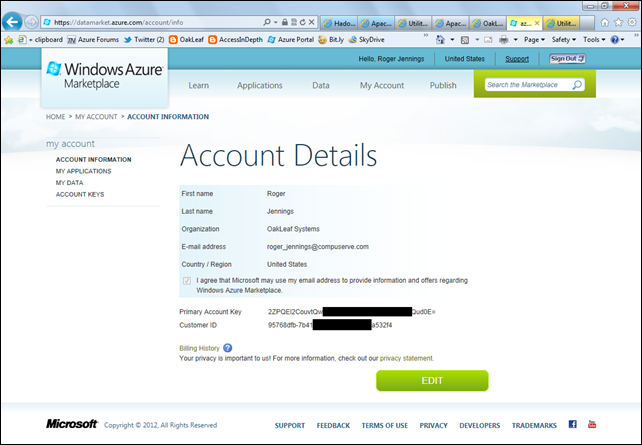This screenshot has height=445, width=642.
Task: Click the Print icon in command bar
Action: (x=504, y=40)
